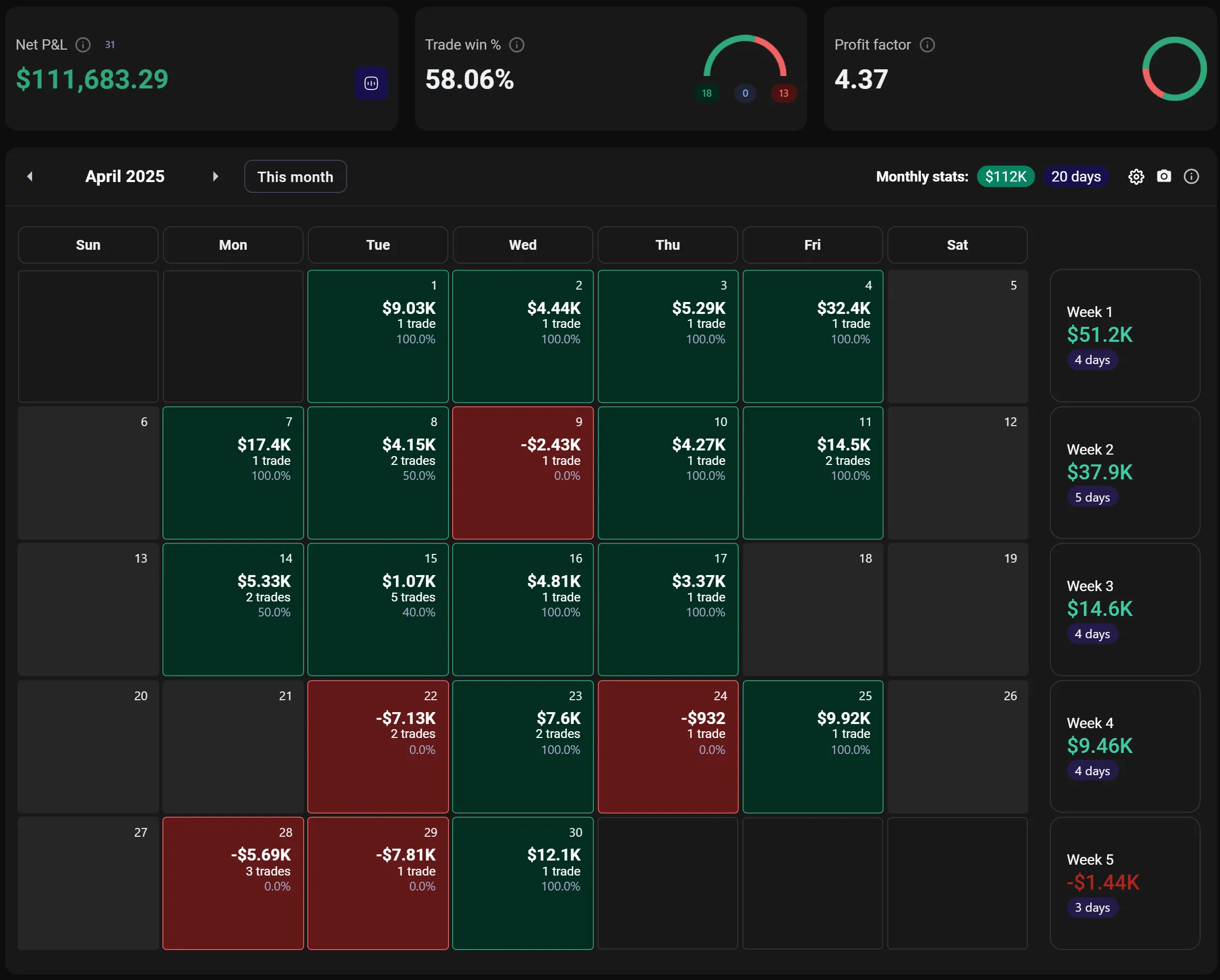The image size is (1220, 980).
Task: Open calendar settings gear icon
Action: click(1136, 177)
